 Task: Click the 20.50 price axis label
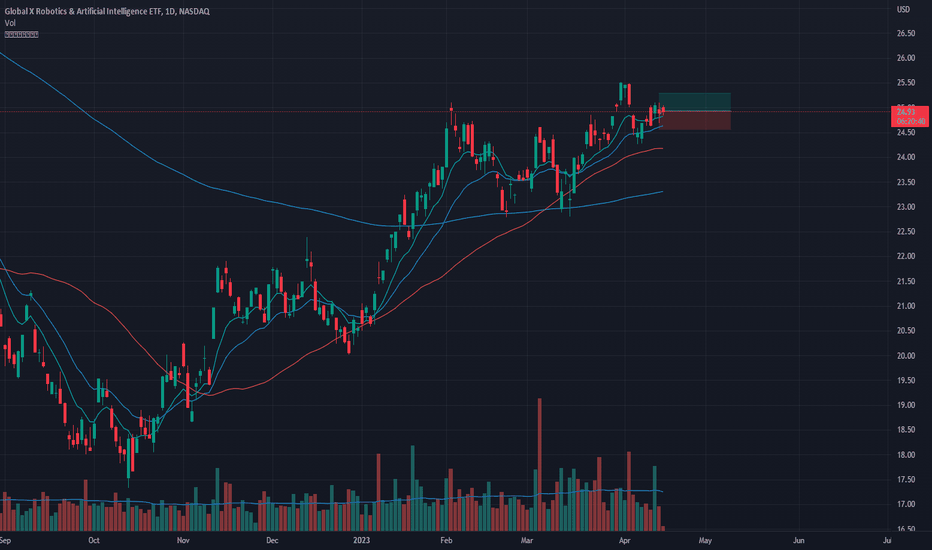906,331
